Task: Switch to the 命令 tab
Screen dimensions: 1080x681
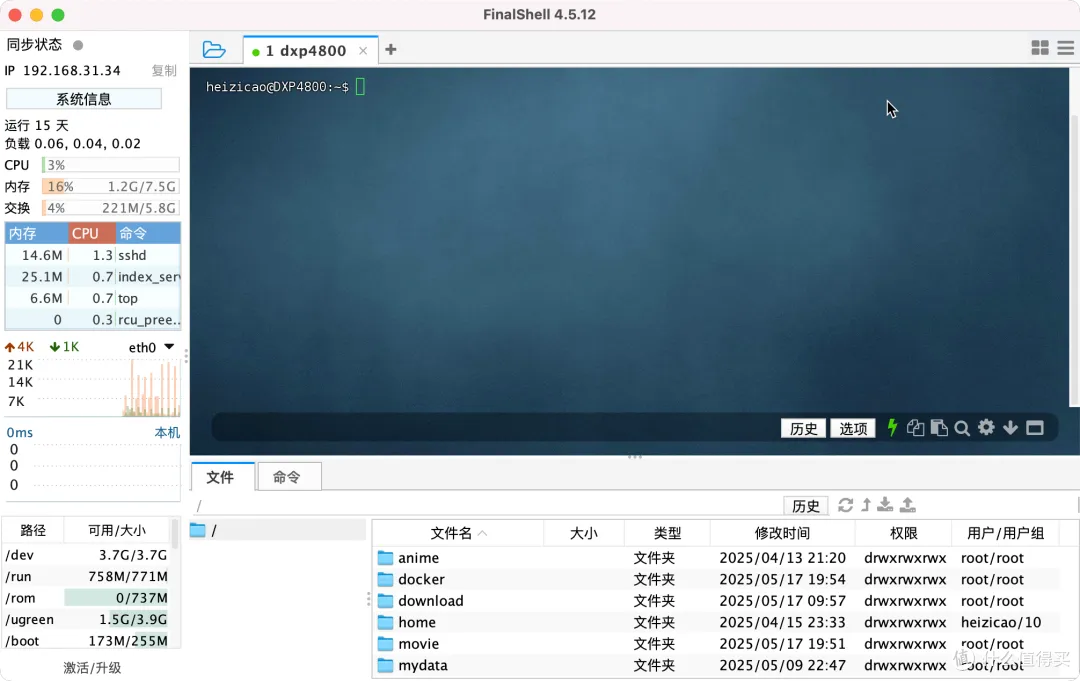Action: (x=287, y=477)
